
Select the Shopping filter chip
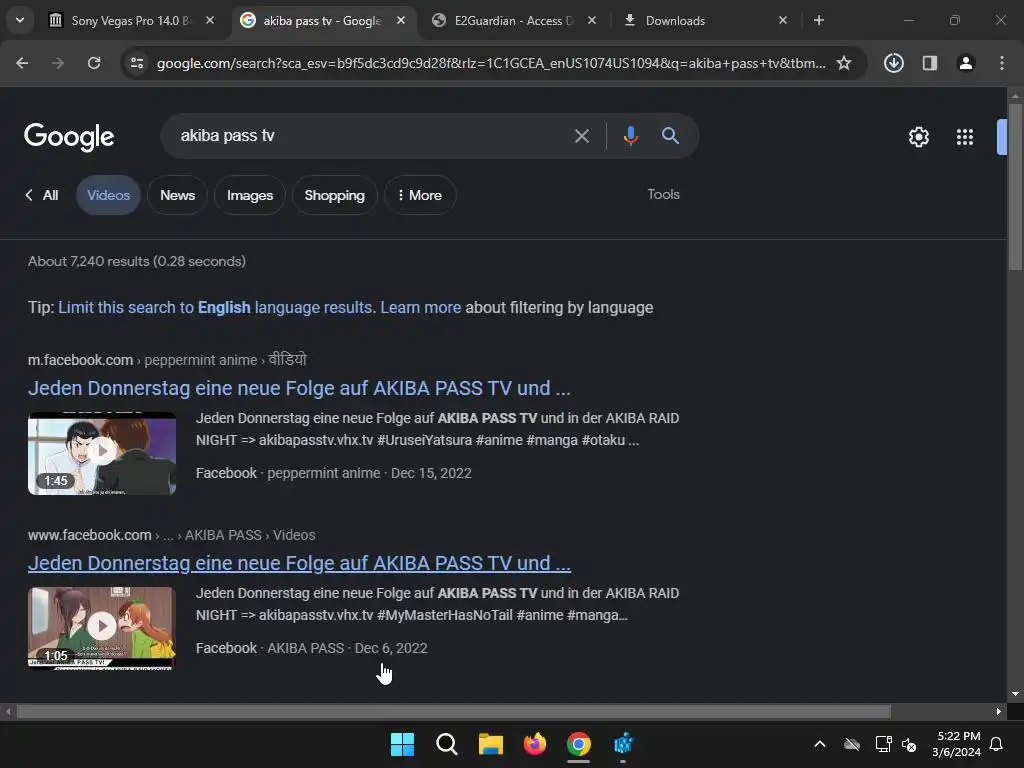(x=334, y=195)
